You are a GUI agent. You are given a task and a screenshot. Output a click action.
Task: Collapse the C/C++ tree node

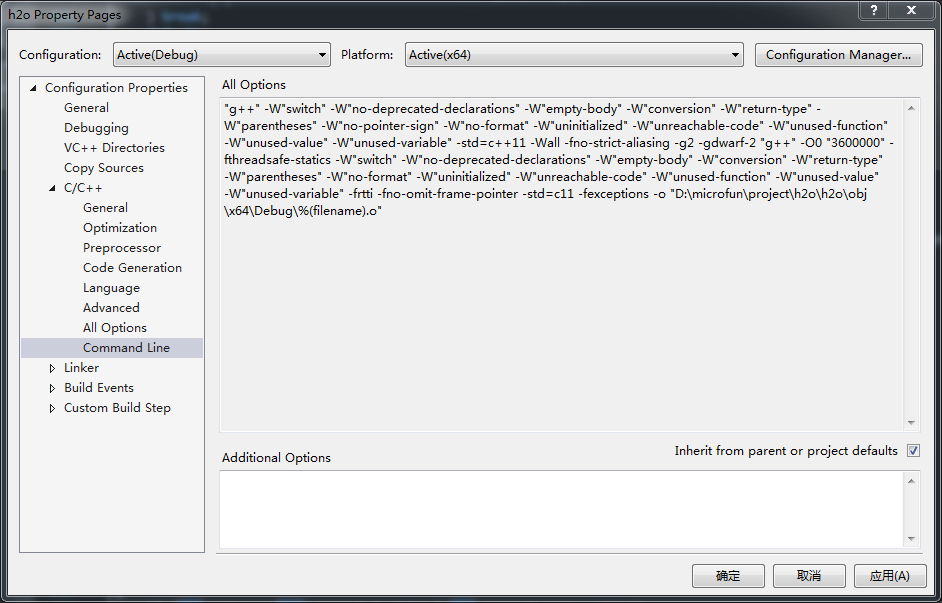52,188
